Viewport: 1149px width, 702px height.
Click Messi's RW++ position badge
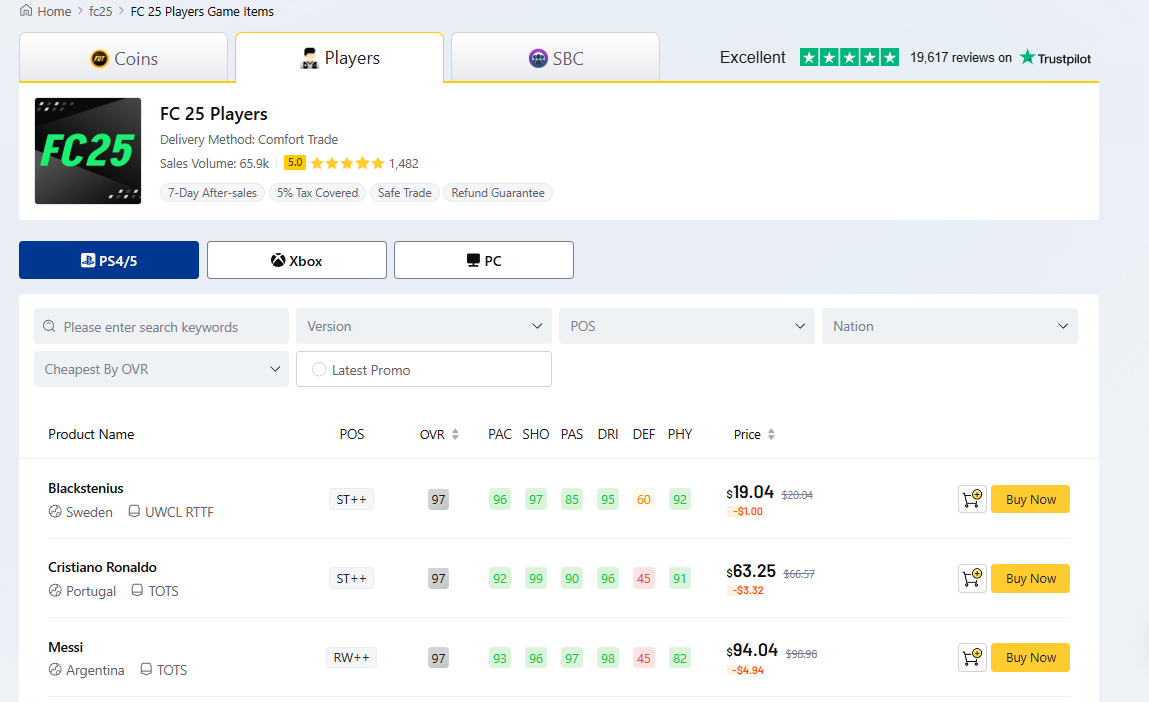tap(351, 657)
